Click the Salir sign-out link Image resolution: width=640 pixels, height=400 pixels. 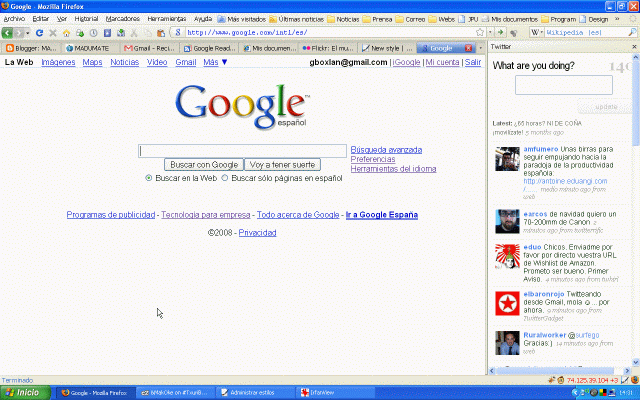point(473,62)
